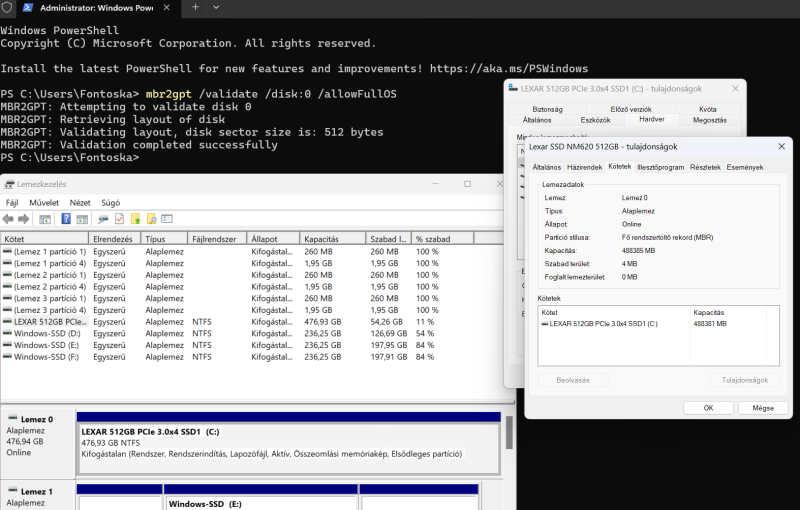Click the list view settings toolbar icon
Viewport: 800px width, 510px height.
[x=167, y=219]
